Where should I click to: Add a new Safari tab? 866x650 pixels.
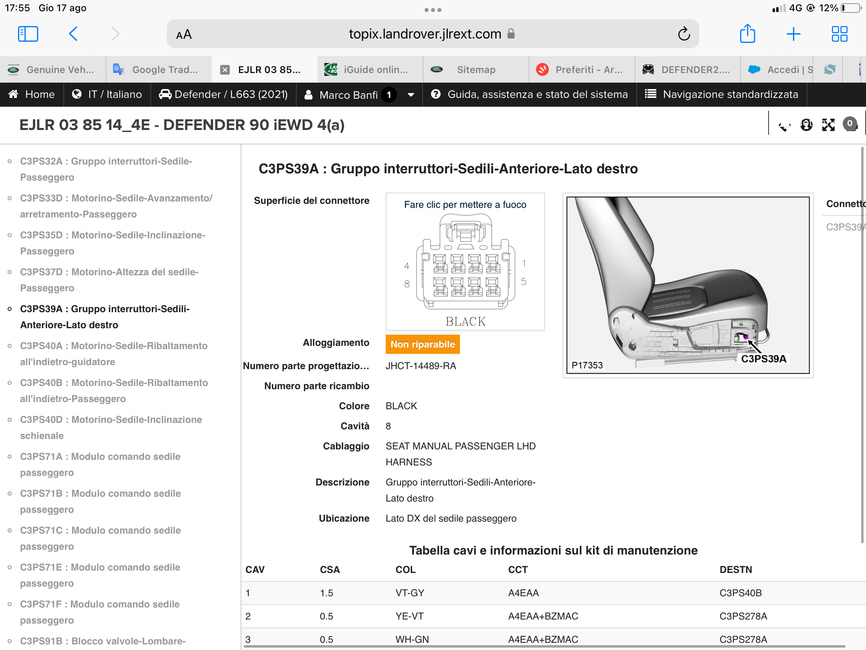coord(793,34)
